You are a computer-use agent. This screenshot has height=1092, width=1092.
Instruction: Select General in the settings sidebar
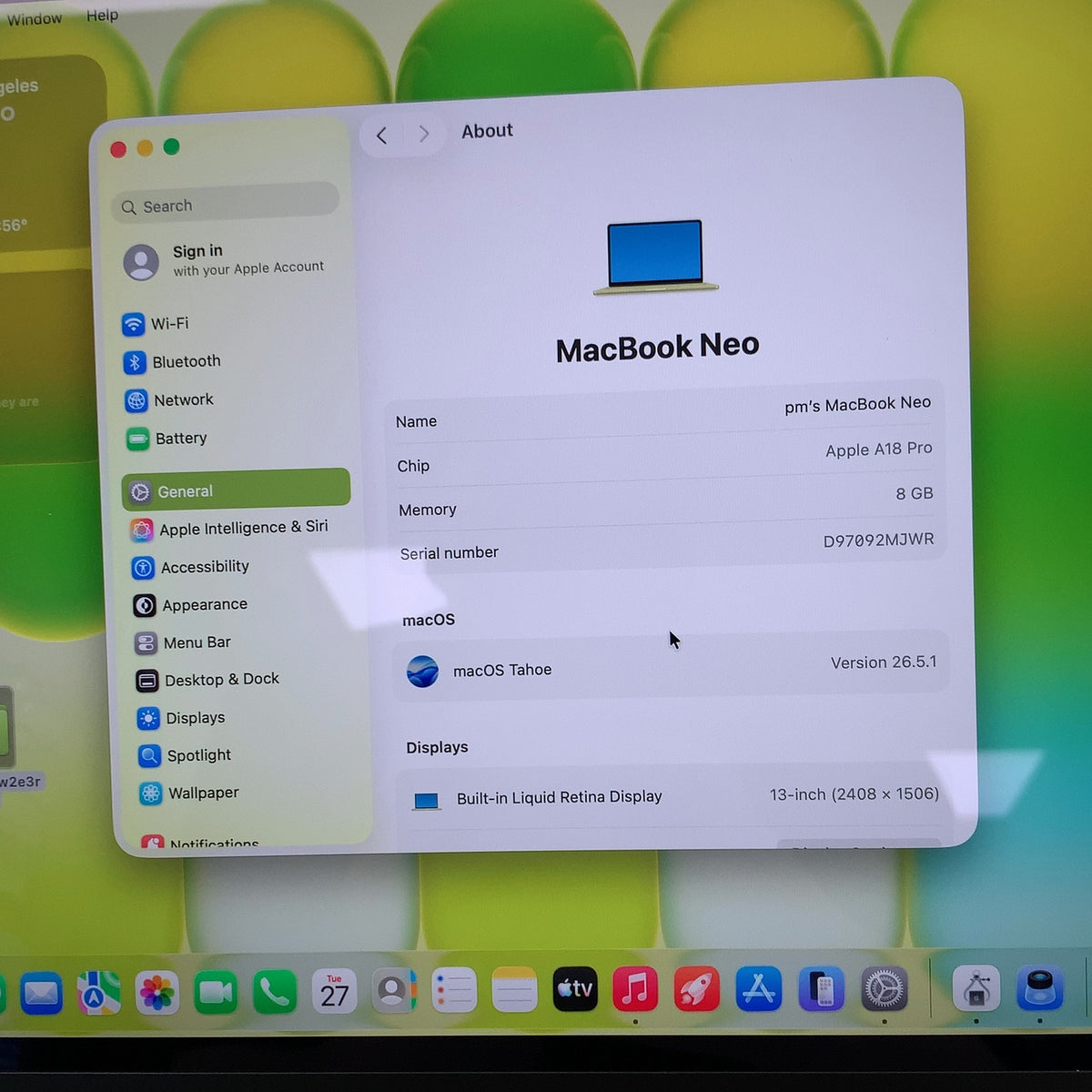pyautogui.click(x=237, y=490)
